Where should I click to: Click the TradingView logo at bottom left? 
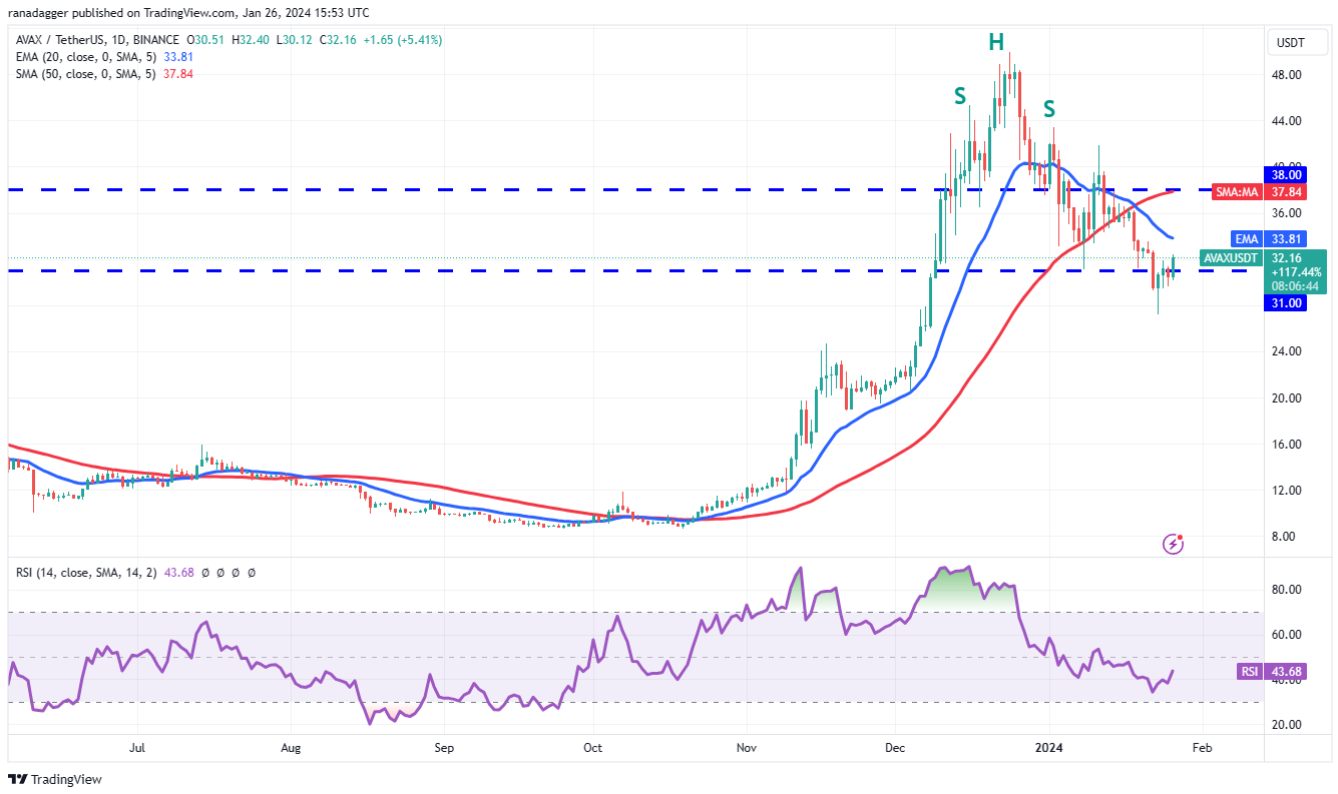pos(55,779)
